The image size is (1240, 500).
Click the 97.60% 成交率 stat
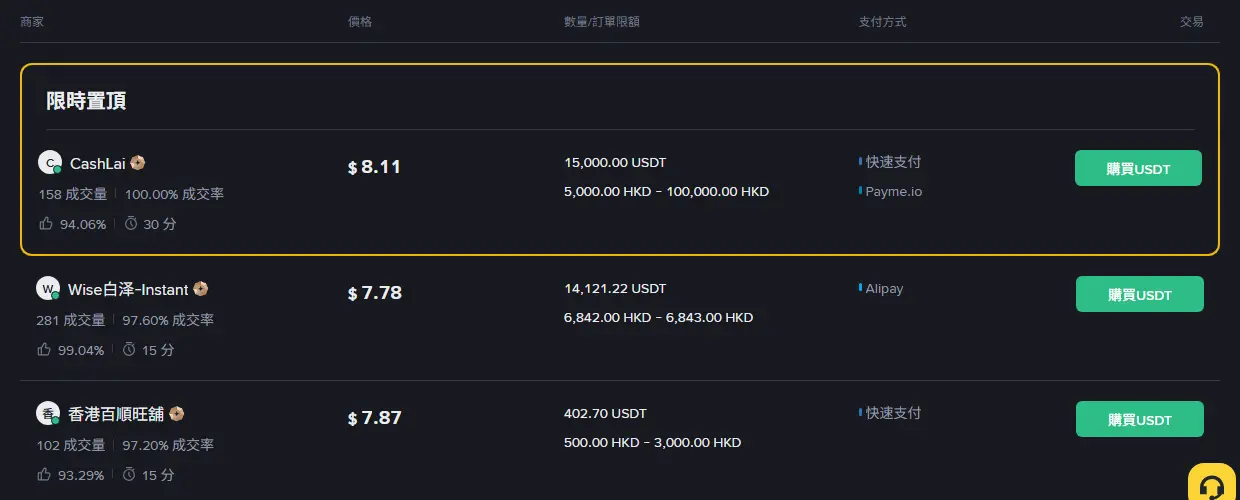[169, 320]
